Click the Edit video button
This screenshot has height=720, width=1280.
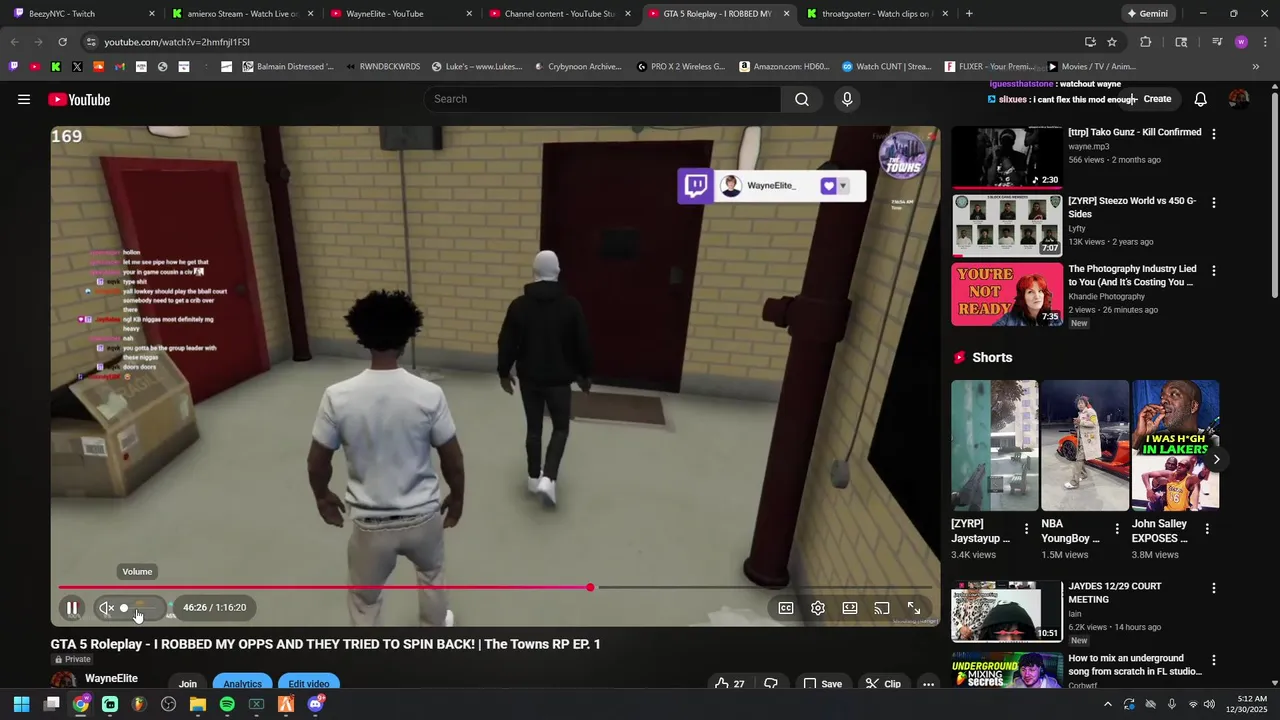(x=309, y=684)
